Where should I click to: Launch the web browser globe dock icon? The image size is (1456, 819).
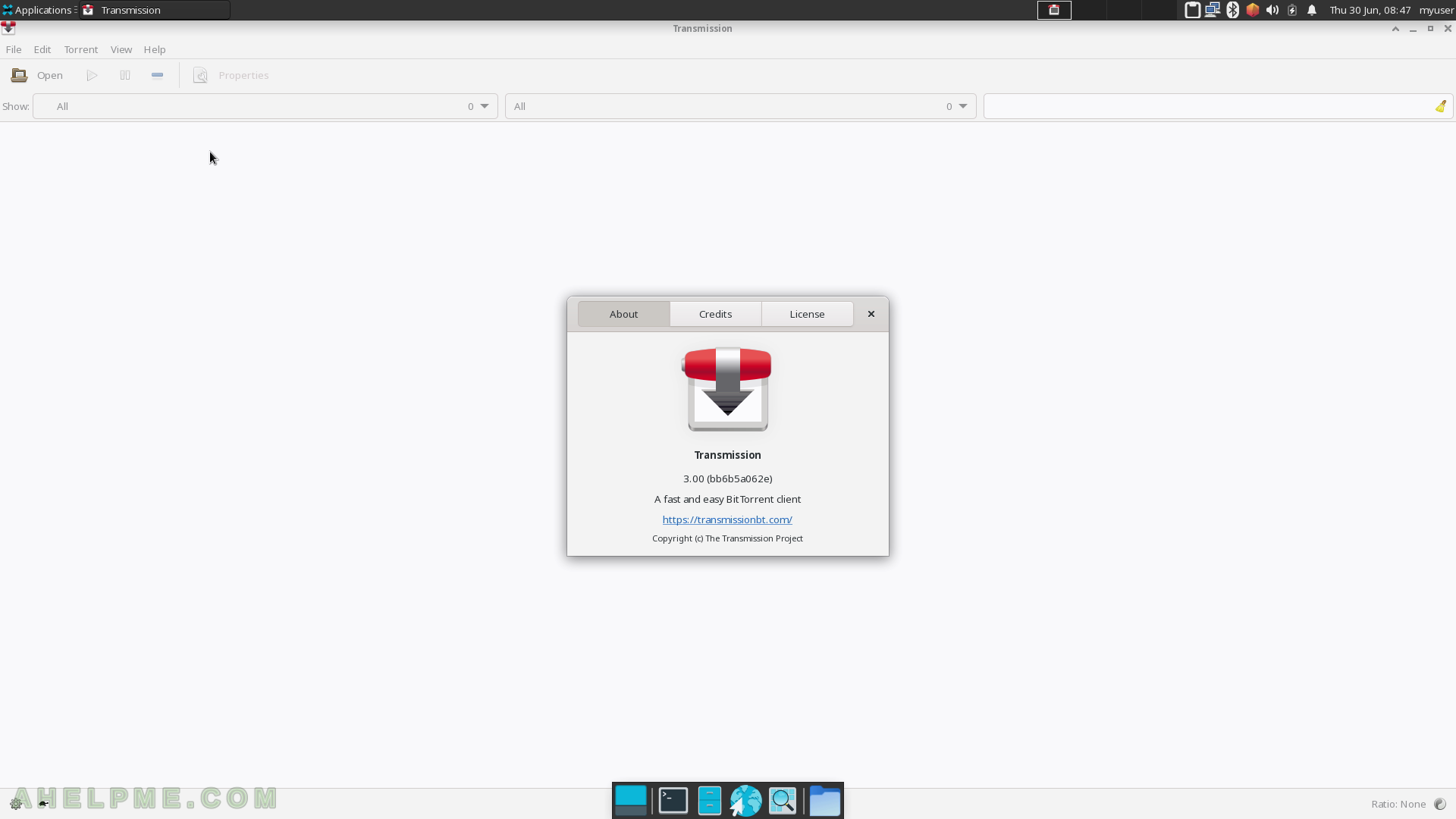745,801
